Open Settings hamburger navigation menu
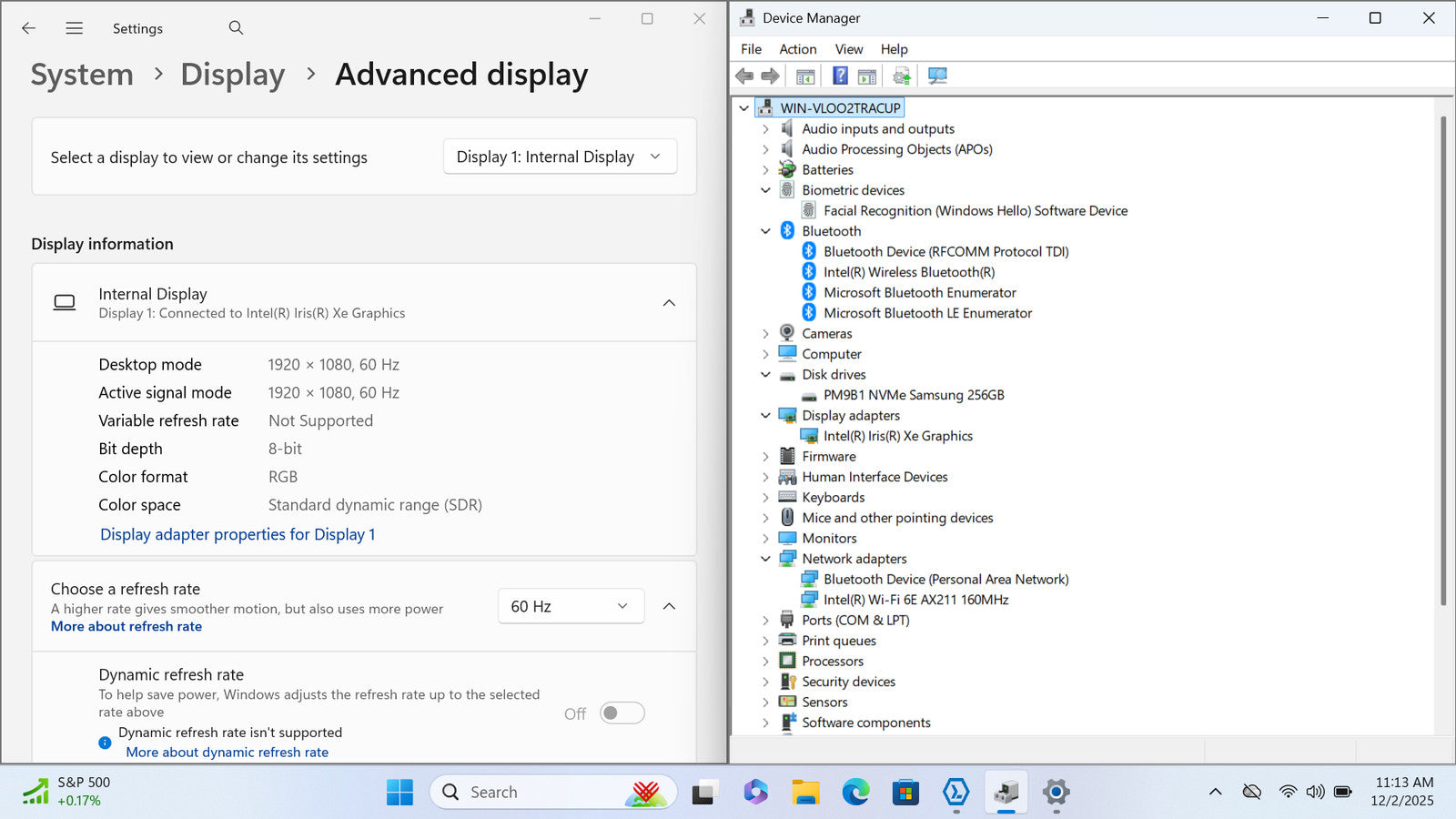The width and height of the screenshot is (1456, 819). (x=75, y=28)
